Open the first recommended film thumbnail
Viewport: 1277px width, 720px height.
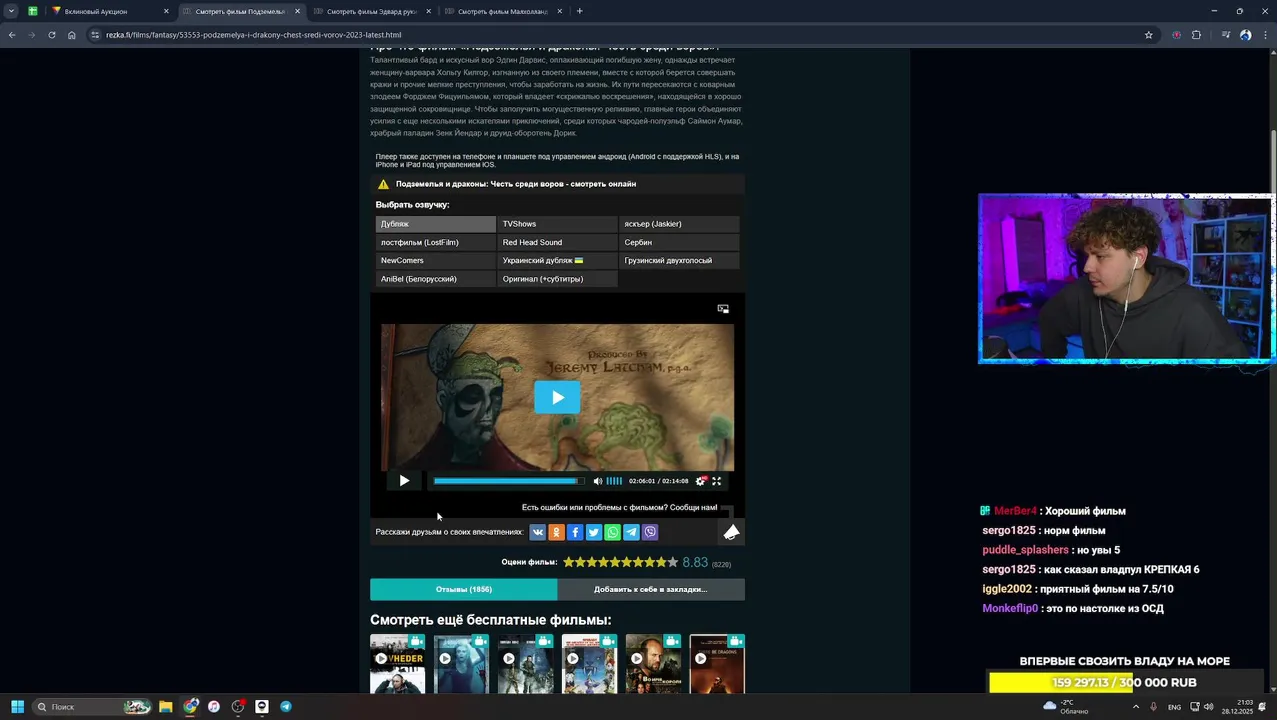(398, 664)
